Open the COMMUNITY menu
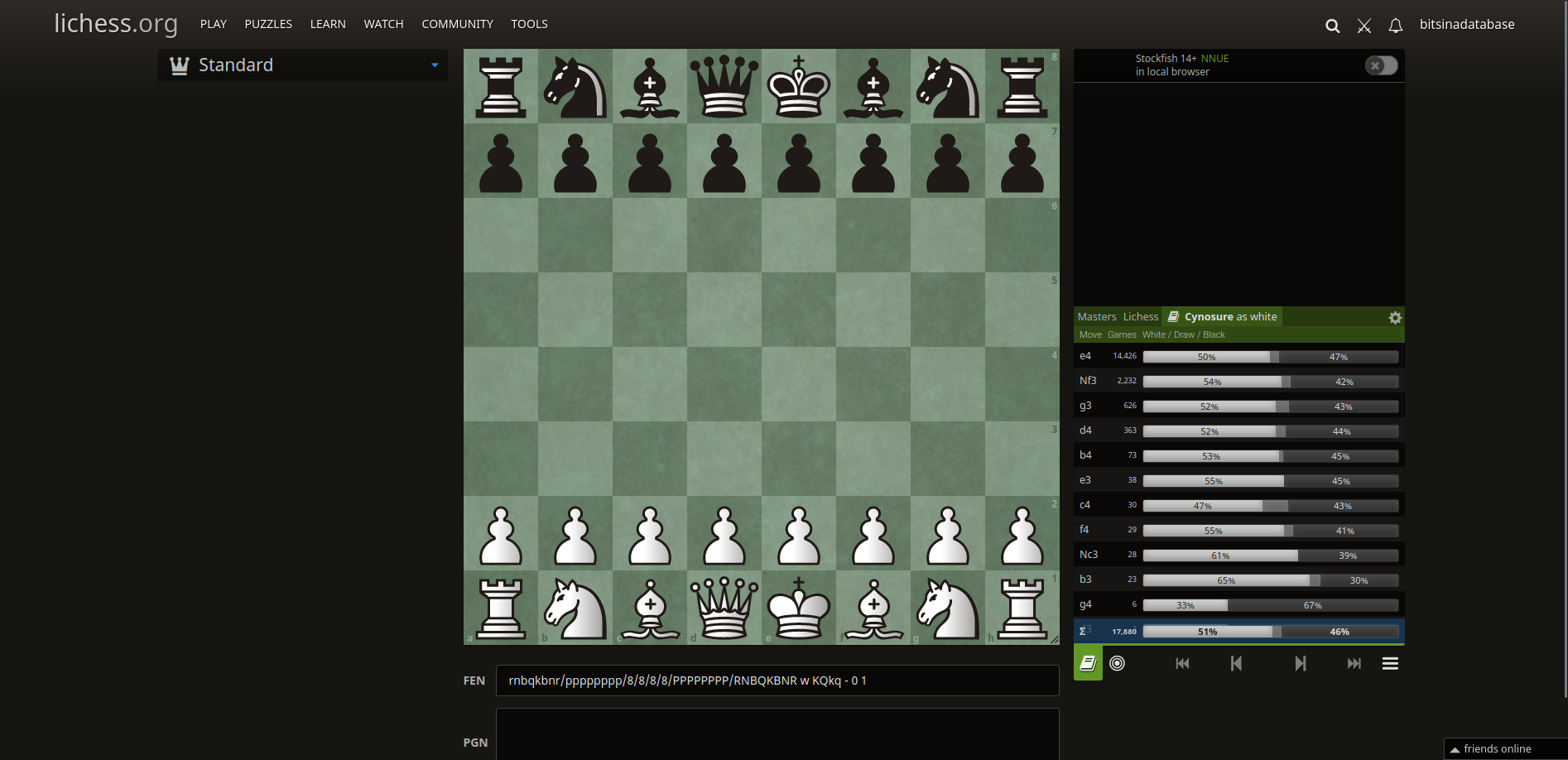Screen dimensions: 1568x760 457,24
